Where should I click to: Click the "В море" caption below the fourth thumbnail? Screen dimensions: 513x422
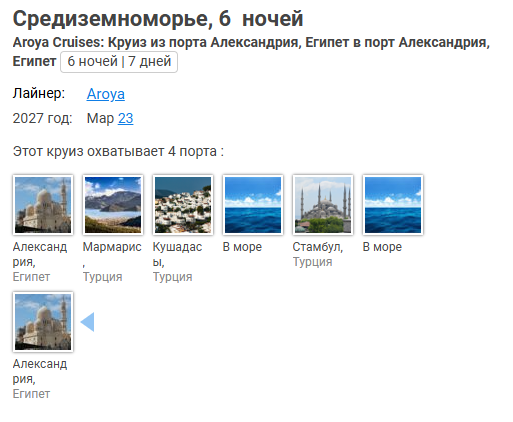tap(242, 247)
